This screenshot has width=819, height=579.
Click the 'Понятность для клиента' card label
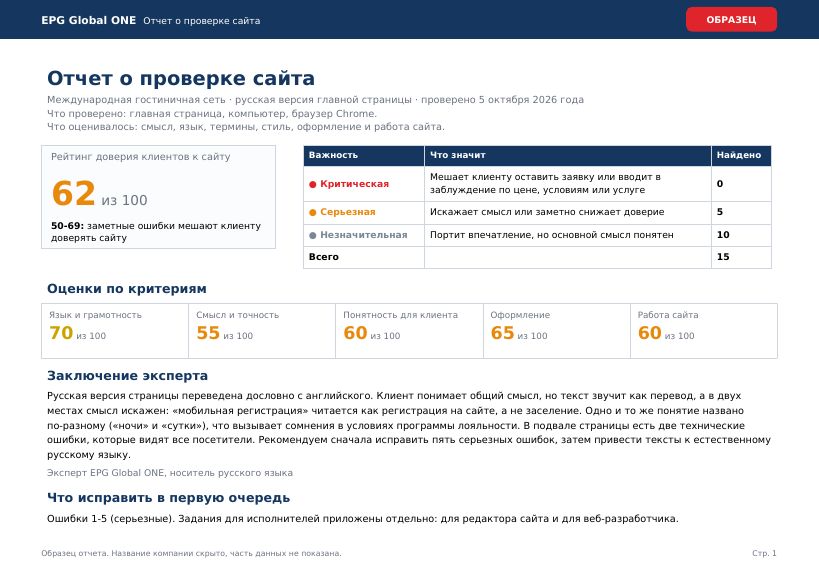coord(401,315)
